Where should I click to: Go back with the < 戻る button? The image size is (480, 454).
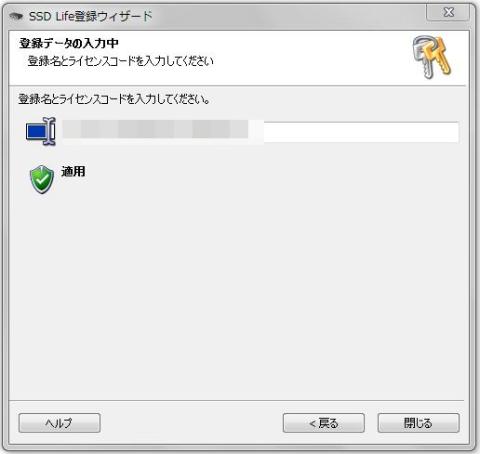click(x=323, y=423)
